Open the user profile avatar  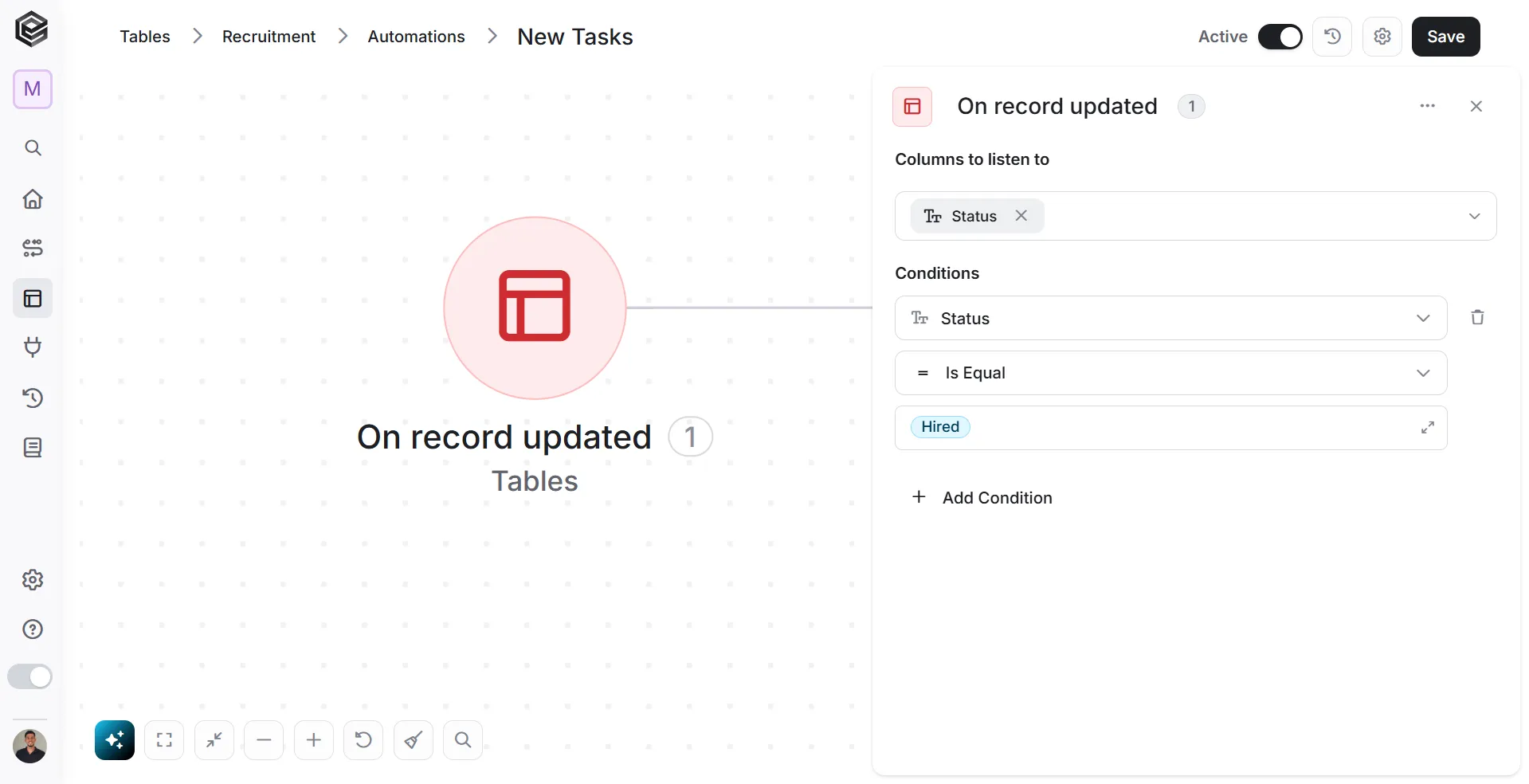pyautogui.click(x=30, y=747)
